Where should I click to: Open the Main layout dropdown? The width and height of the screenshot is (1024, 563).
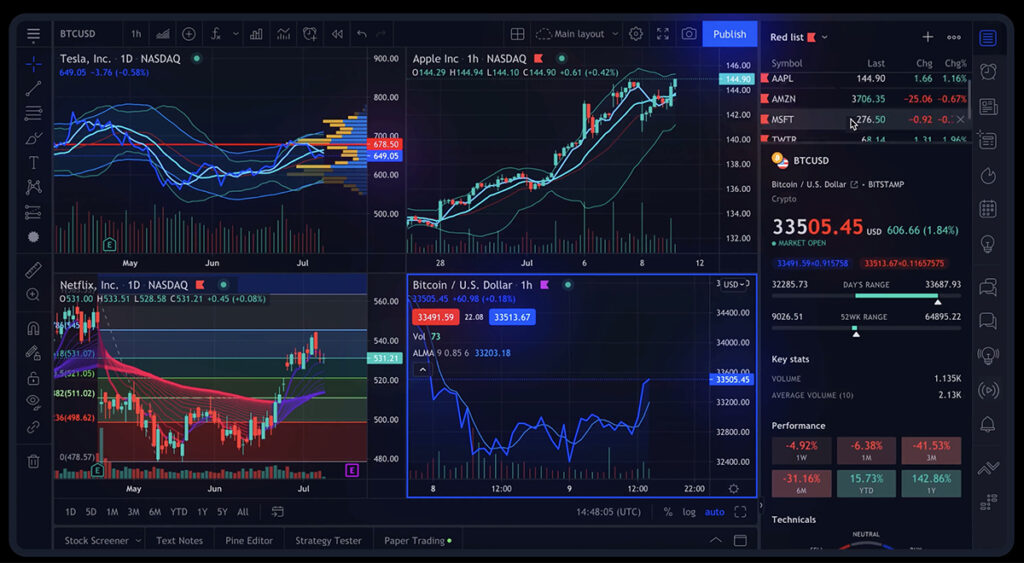[x=577, y=34]
